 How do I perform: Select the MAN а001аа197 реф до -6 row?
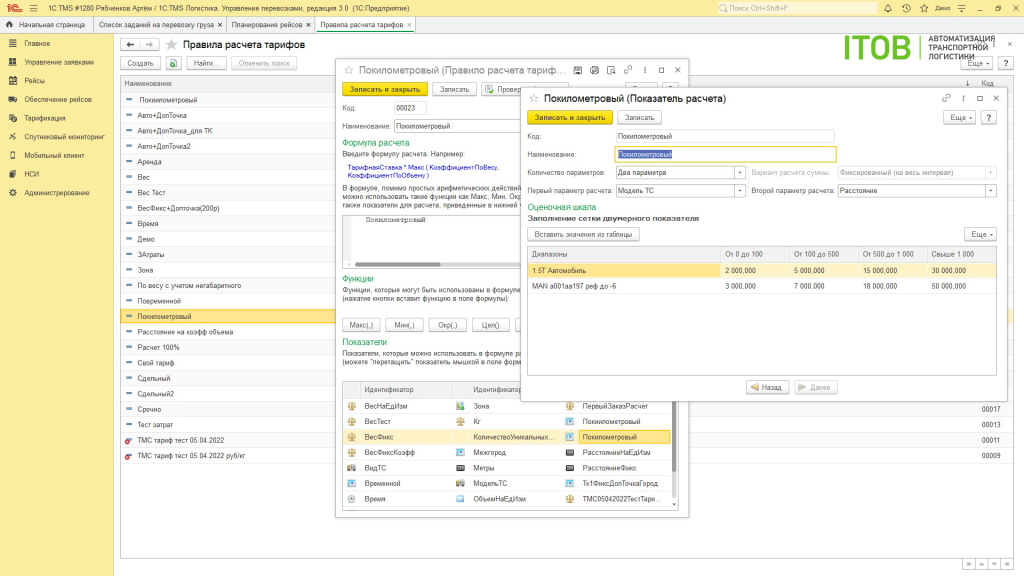click(x=761, y=286)
